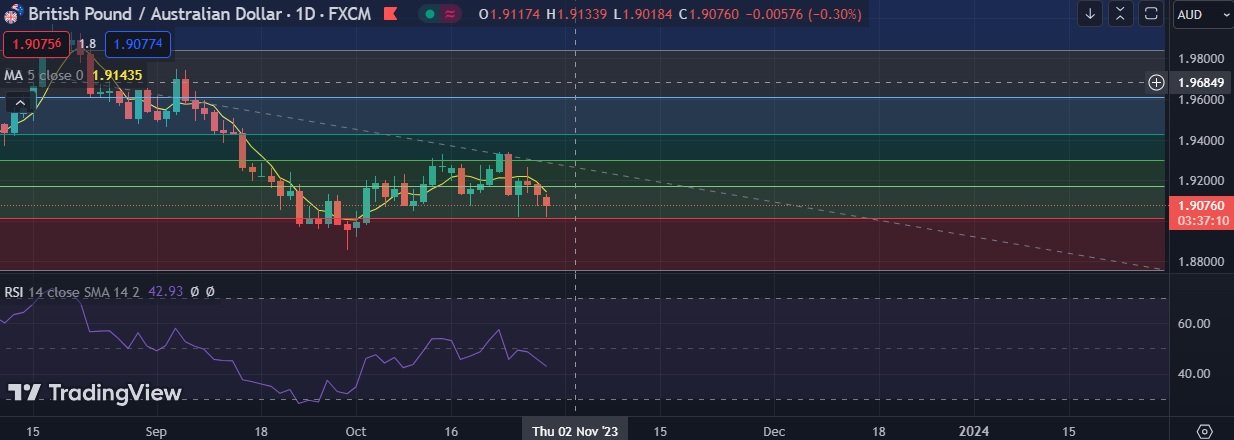The image size is (1234, 440).
Task: Click the change value −0.00576 (−0.30%)
Action: (x=803, y=14)
